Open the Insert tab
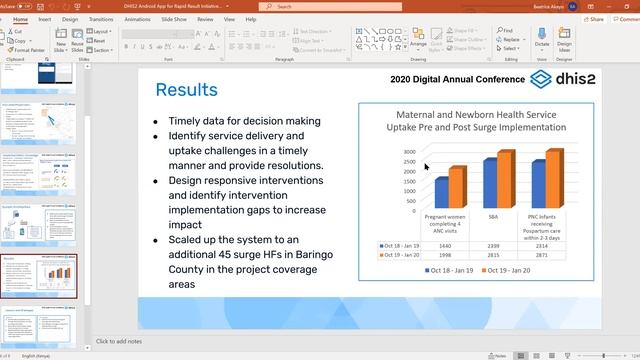640x360 pixels. point(45,19)
